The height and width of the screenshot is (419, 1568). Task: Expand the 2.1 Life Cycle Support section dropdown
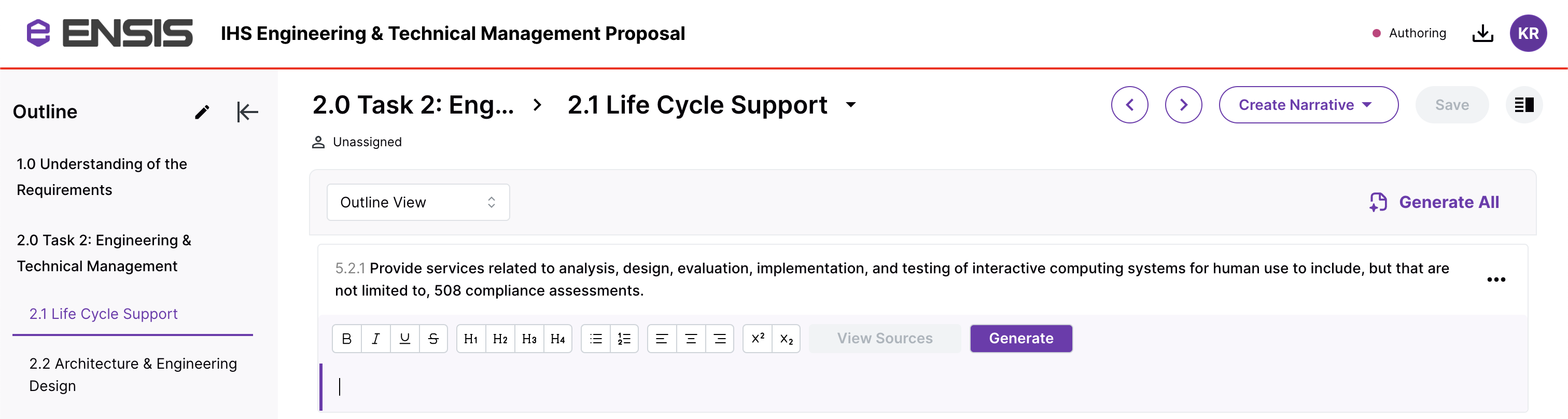point(851,105)
